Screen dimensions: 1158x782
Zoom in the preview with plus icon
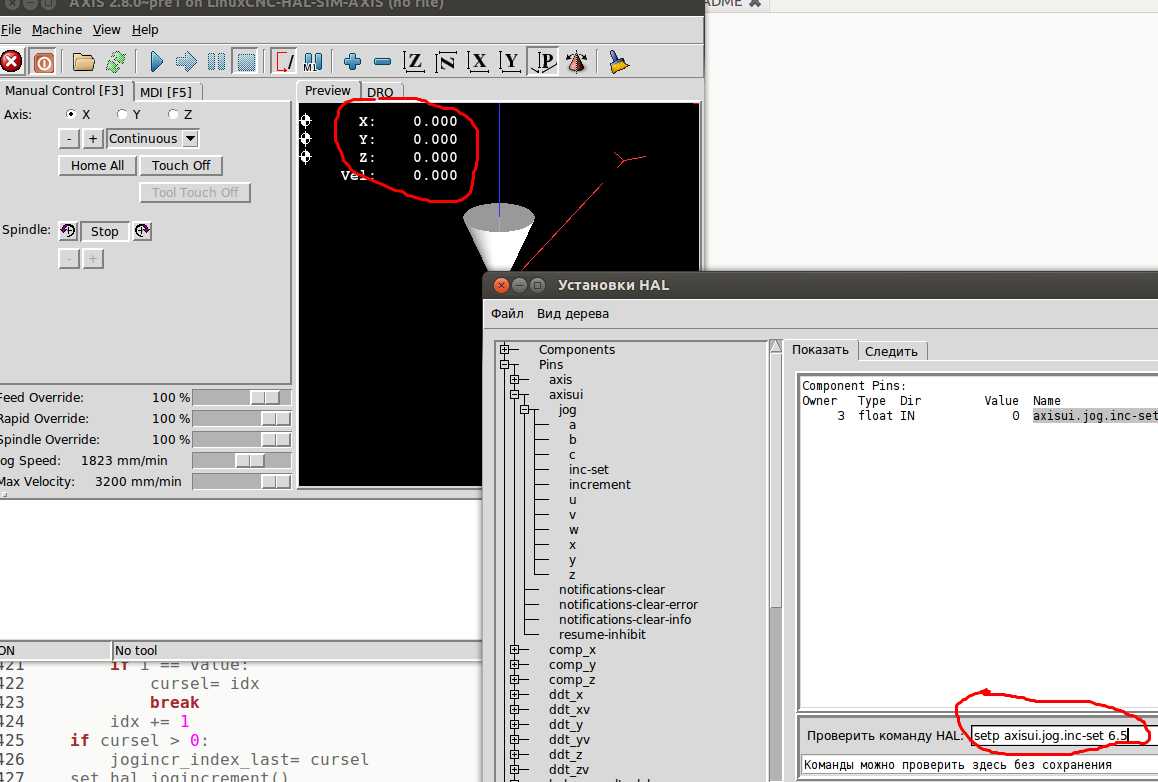tap(352, 61)
